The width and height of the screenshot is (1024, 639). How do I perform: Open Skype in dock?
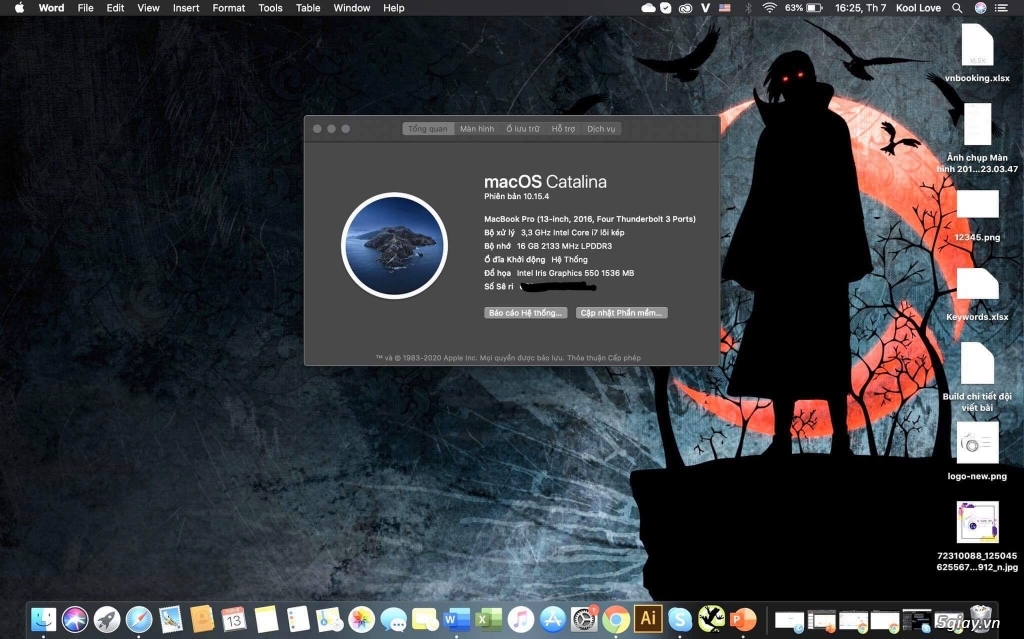point(680,619)
